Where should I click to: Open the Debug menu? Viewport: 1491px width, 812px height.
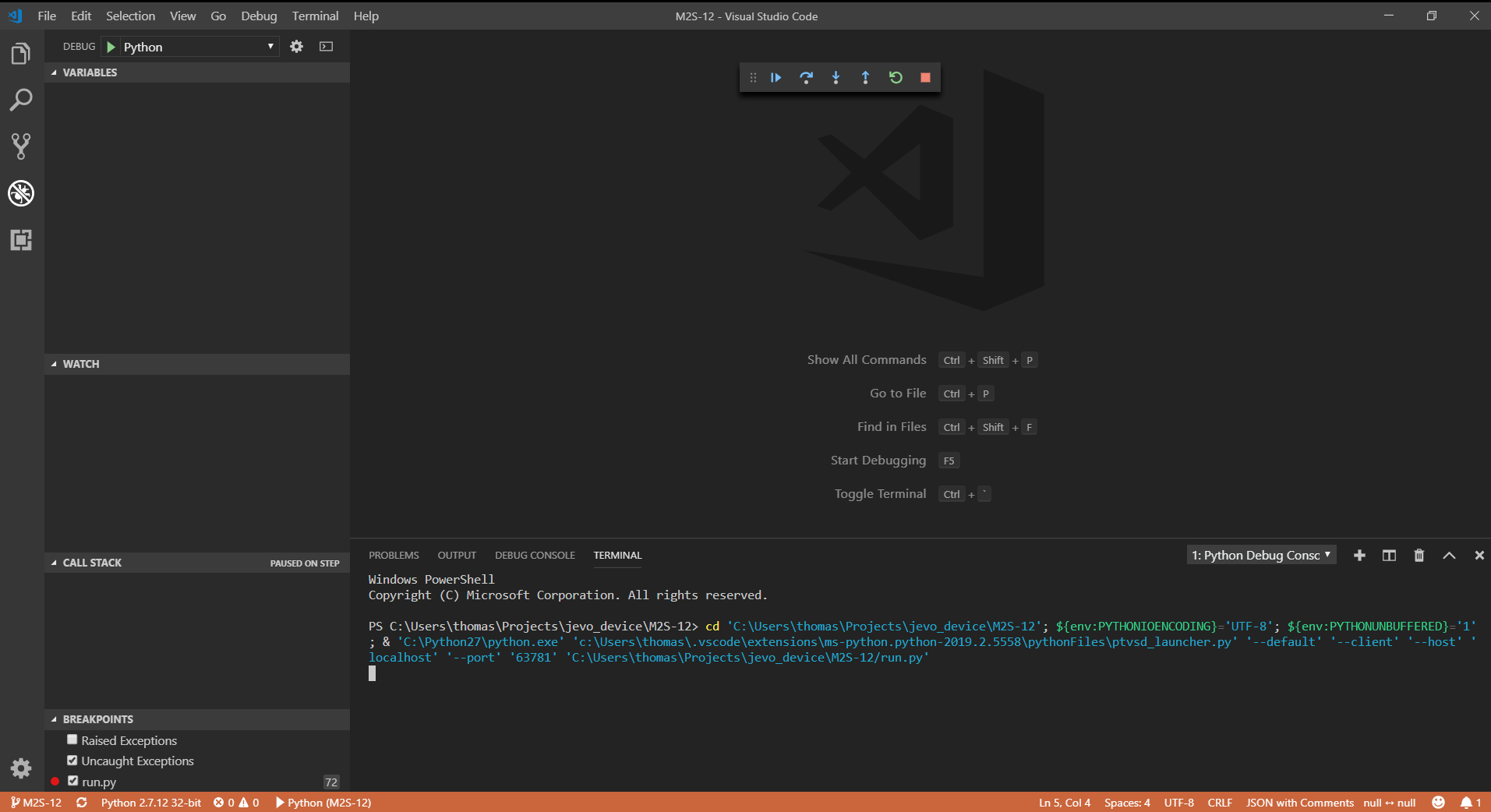(258, 16)
